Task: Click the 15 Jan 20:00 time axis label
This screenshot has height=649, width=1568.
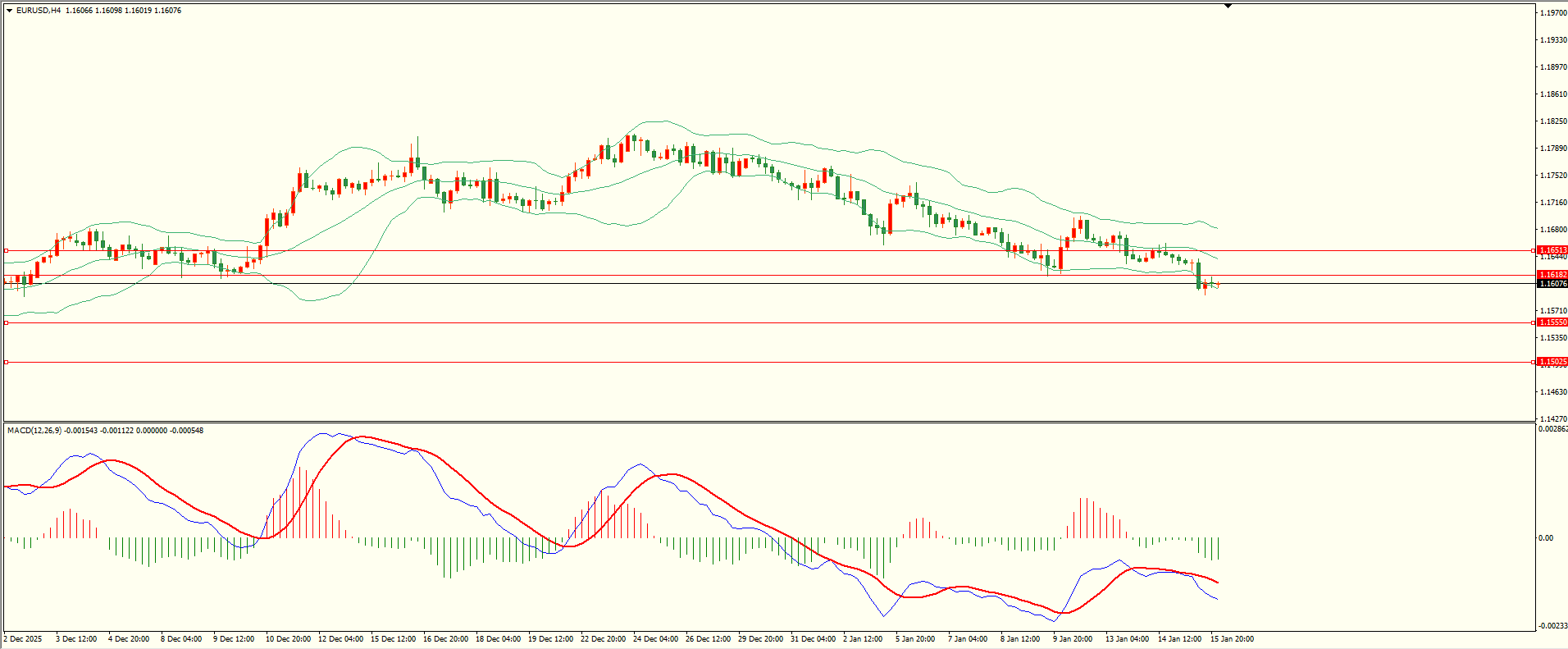Action: (x=1232, y=639)
